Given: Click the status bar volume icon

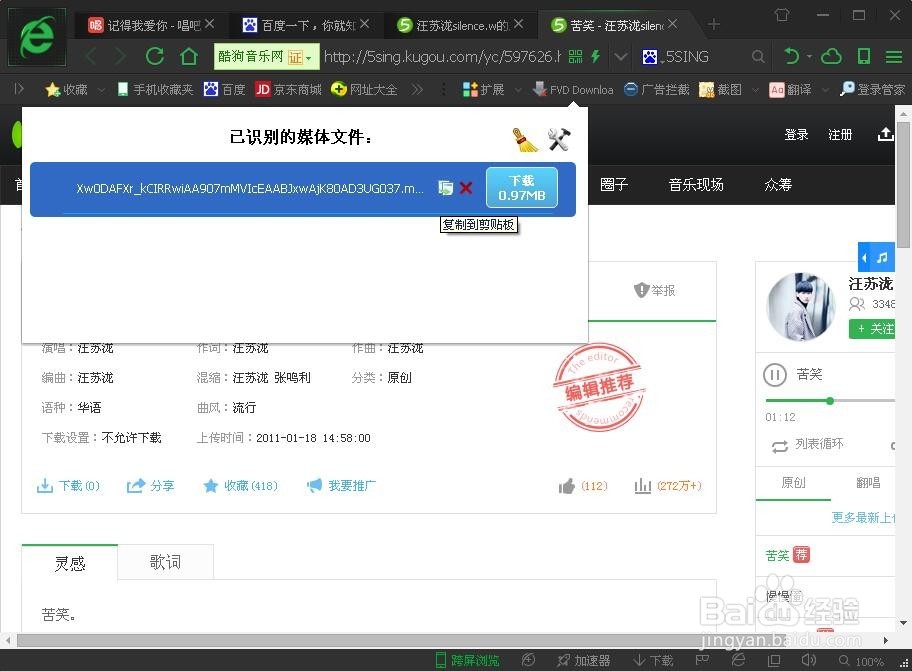Looking at the screenshot, I should pos(808,660).
